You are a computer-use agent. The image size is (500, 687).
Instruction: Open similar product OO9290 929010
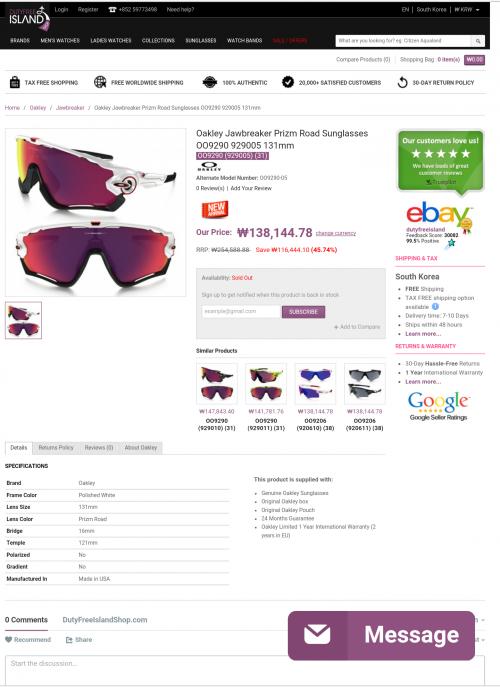click(x=216, y=397)
